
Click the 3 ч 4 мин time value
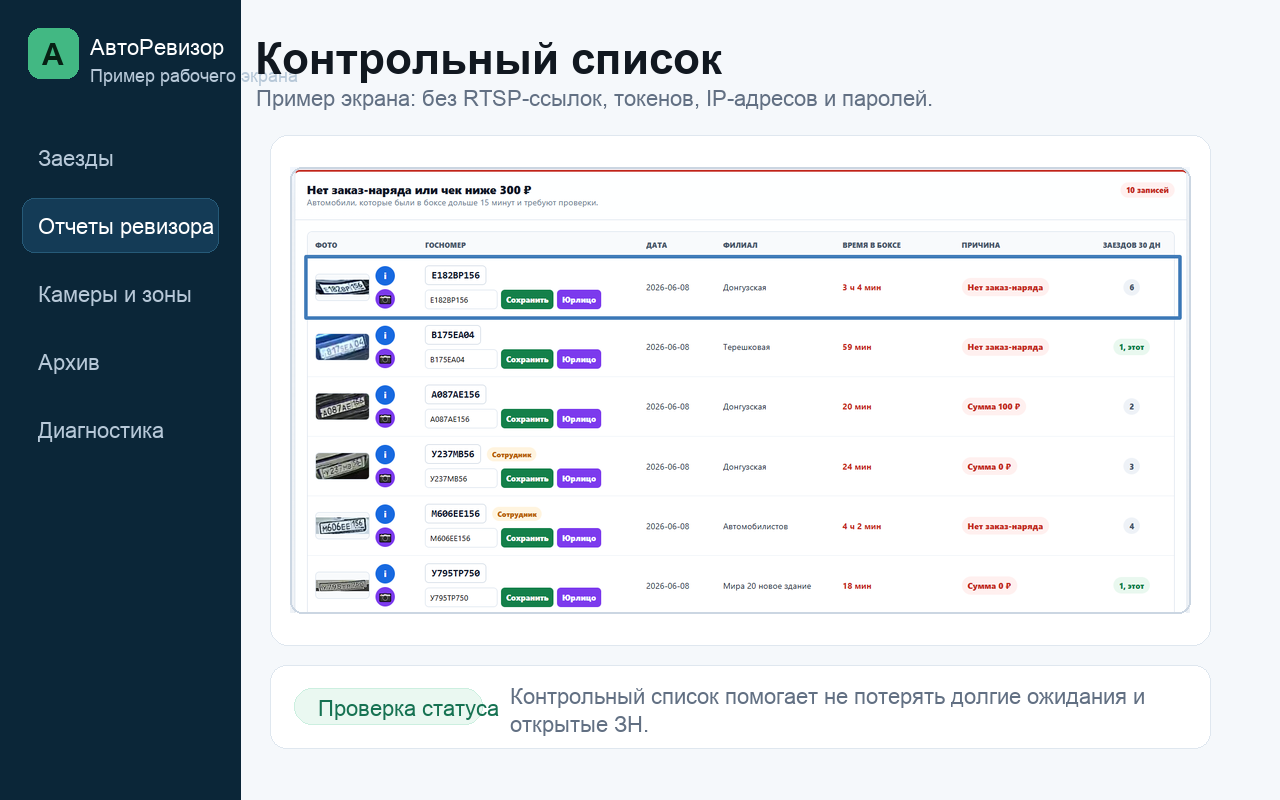click(x=862, y=287)
